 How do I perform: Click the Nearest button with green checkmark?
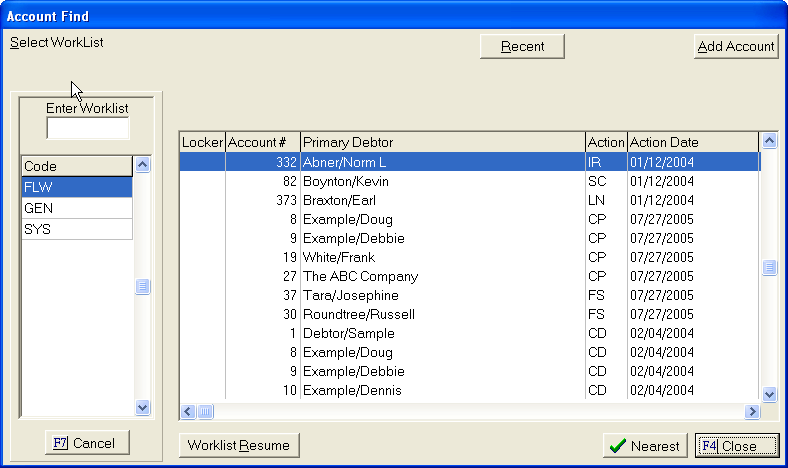point(646,446)
